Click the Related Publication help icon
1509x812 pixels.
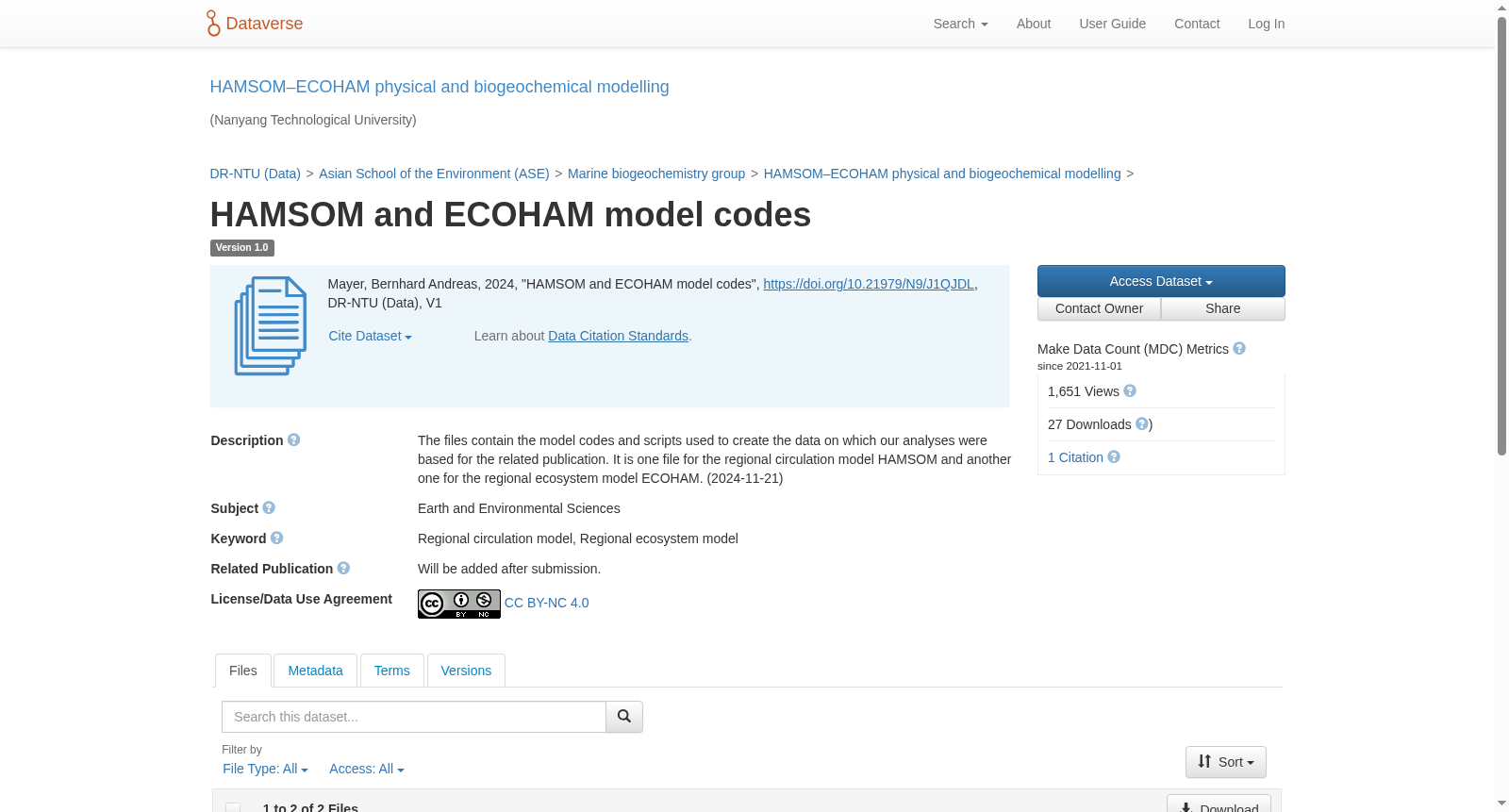(344, 569)
